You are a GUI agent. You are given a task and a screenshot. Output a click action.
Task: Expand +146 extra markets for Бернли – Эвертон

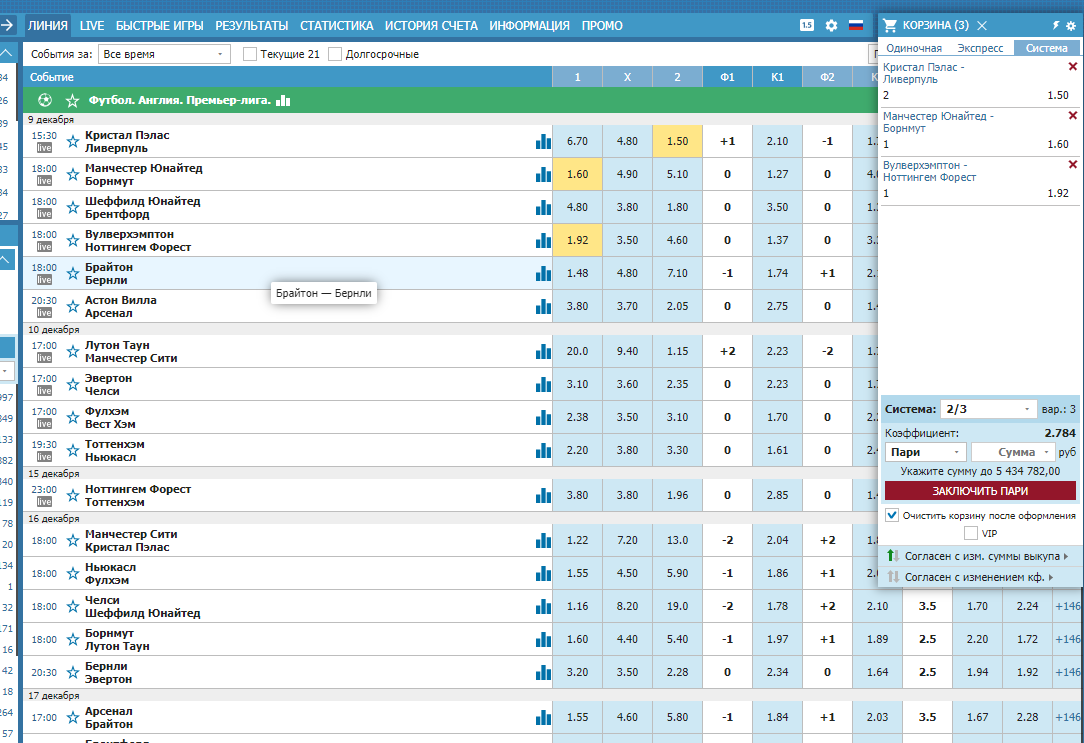(x=1068, y=672)
